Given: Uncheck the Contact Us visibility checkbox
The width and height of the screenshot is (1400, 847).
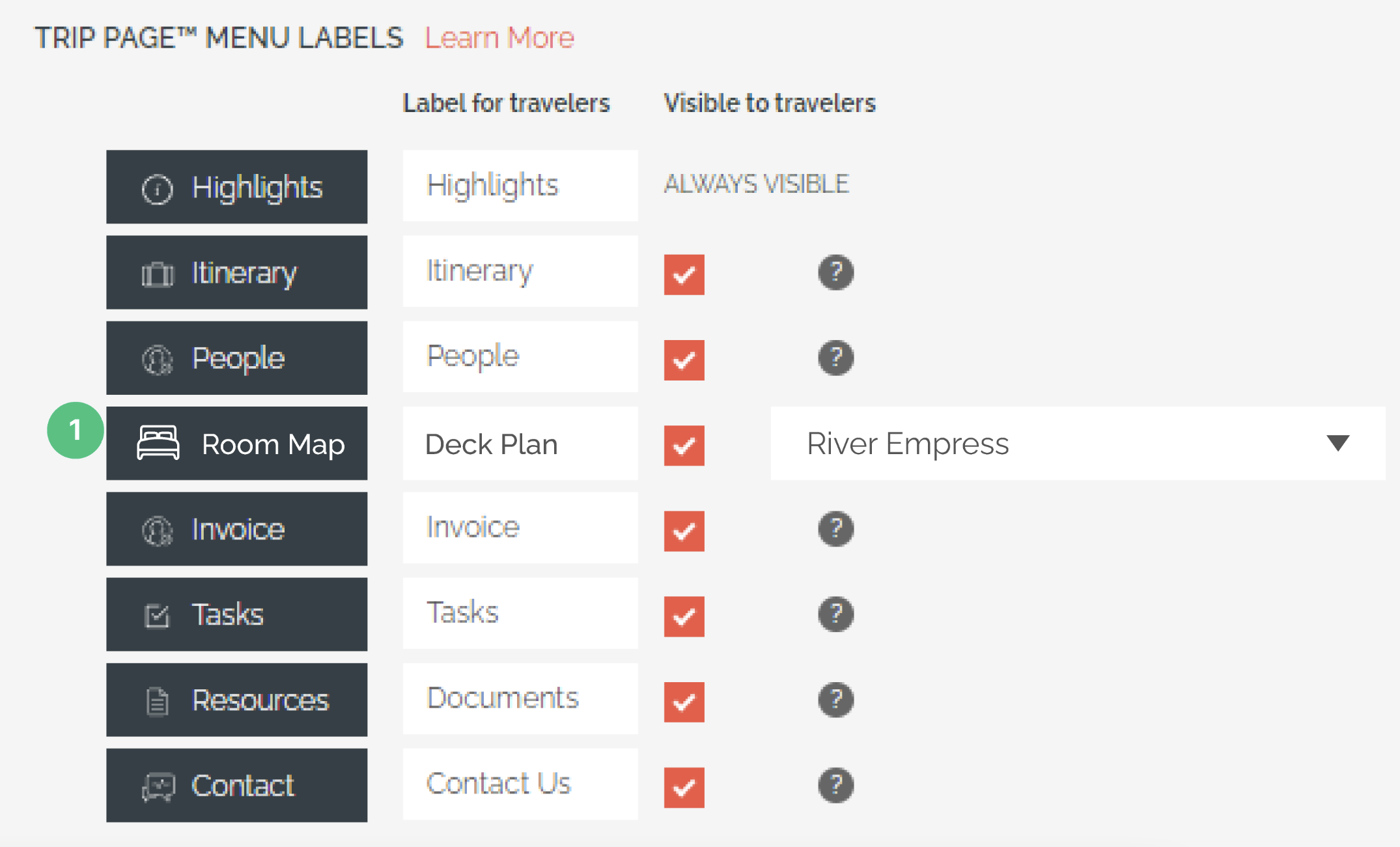Looking at the screenshot, I should coord(684,788).
